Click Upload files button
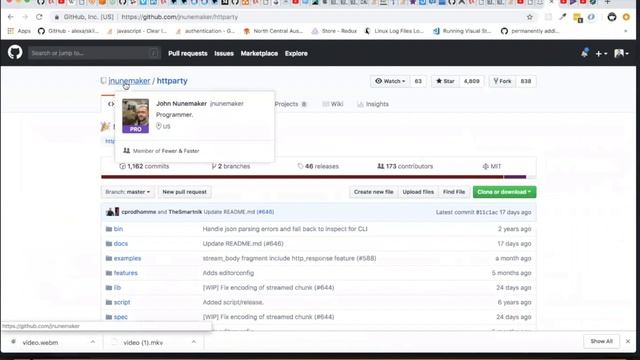 click(418, 192)
